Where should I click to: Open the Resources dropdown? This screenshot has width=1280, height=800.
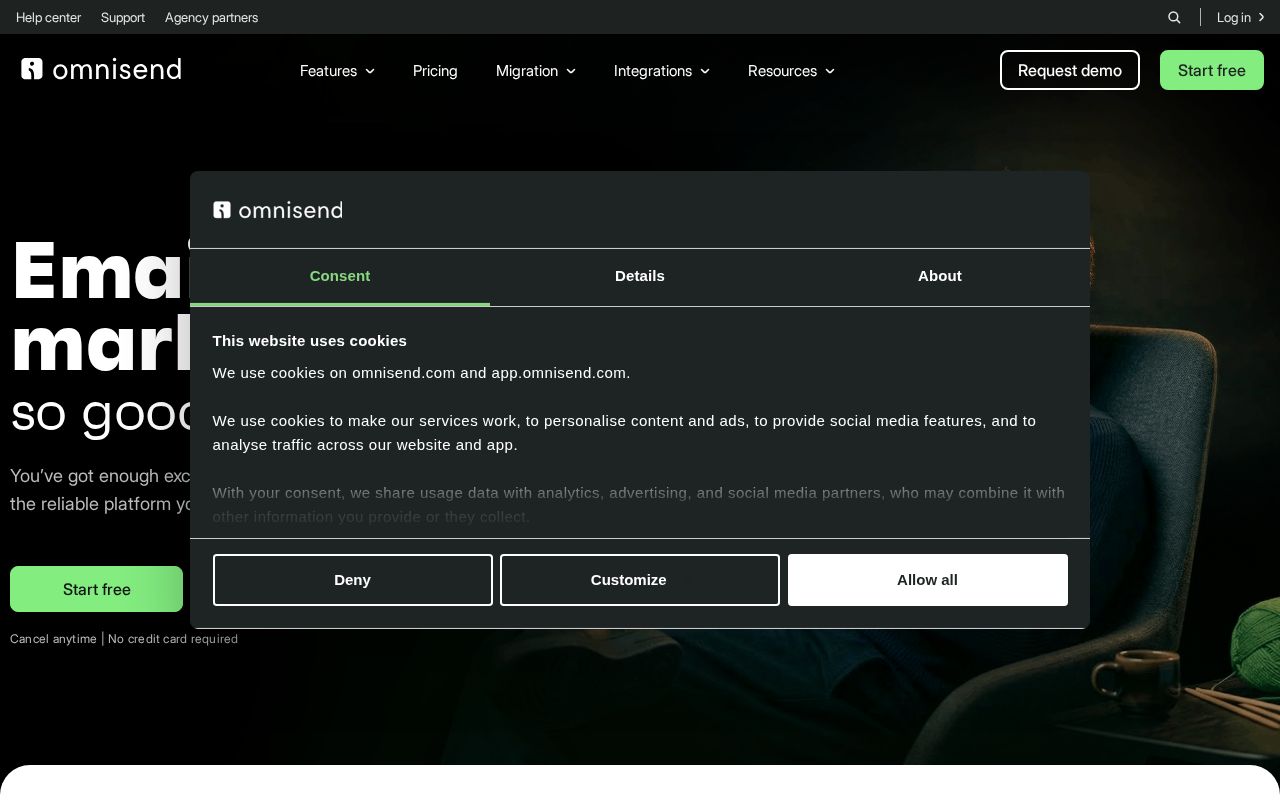pyautogui.click(x=791, y=70)
